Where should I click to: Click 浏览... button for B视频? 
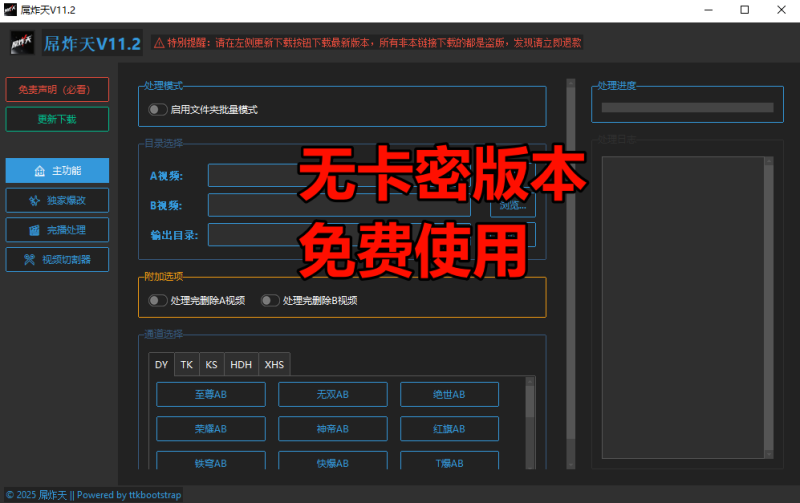click(x=513, y=205)
